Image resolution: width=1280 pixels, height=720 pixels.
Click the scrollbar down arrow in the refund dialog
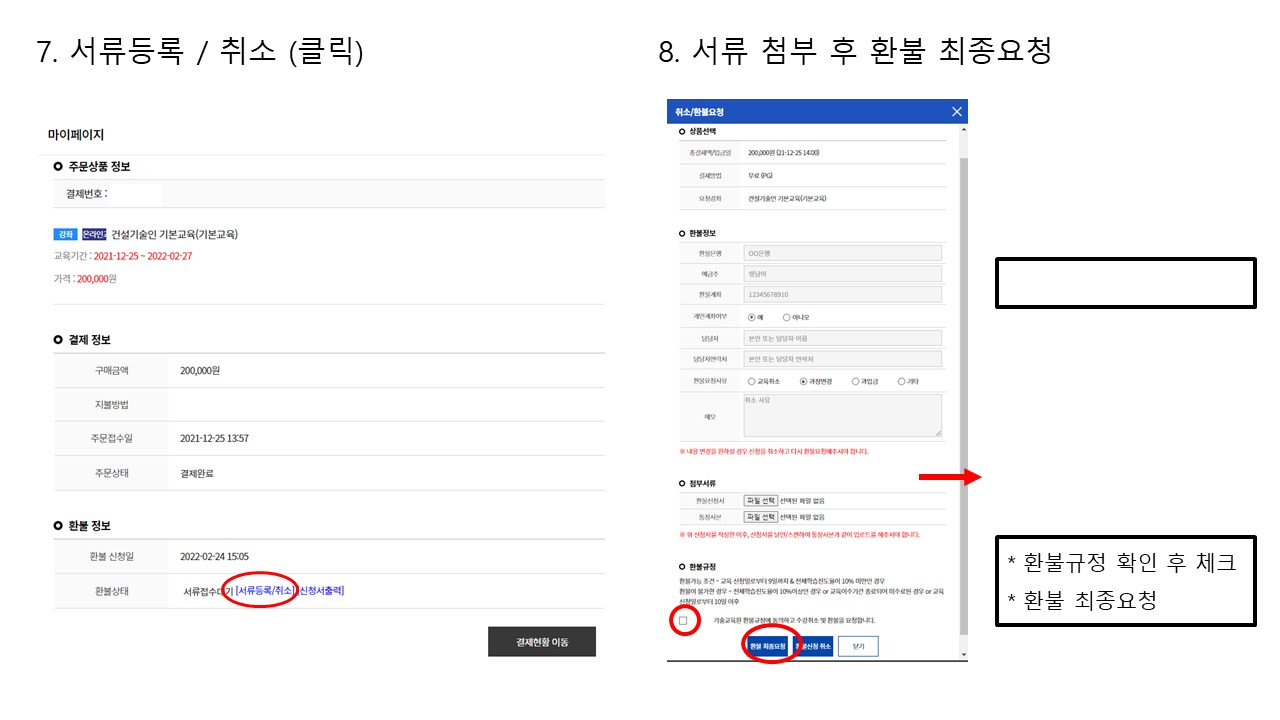pyautogui.click(x=963, y=655)
